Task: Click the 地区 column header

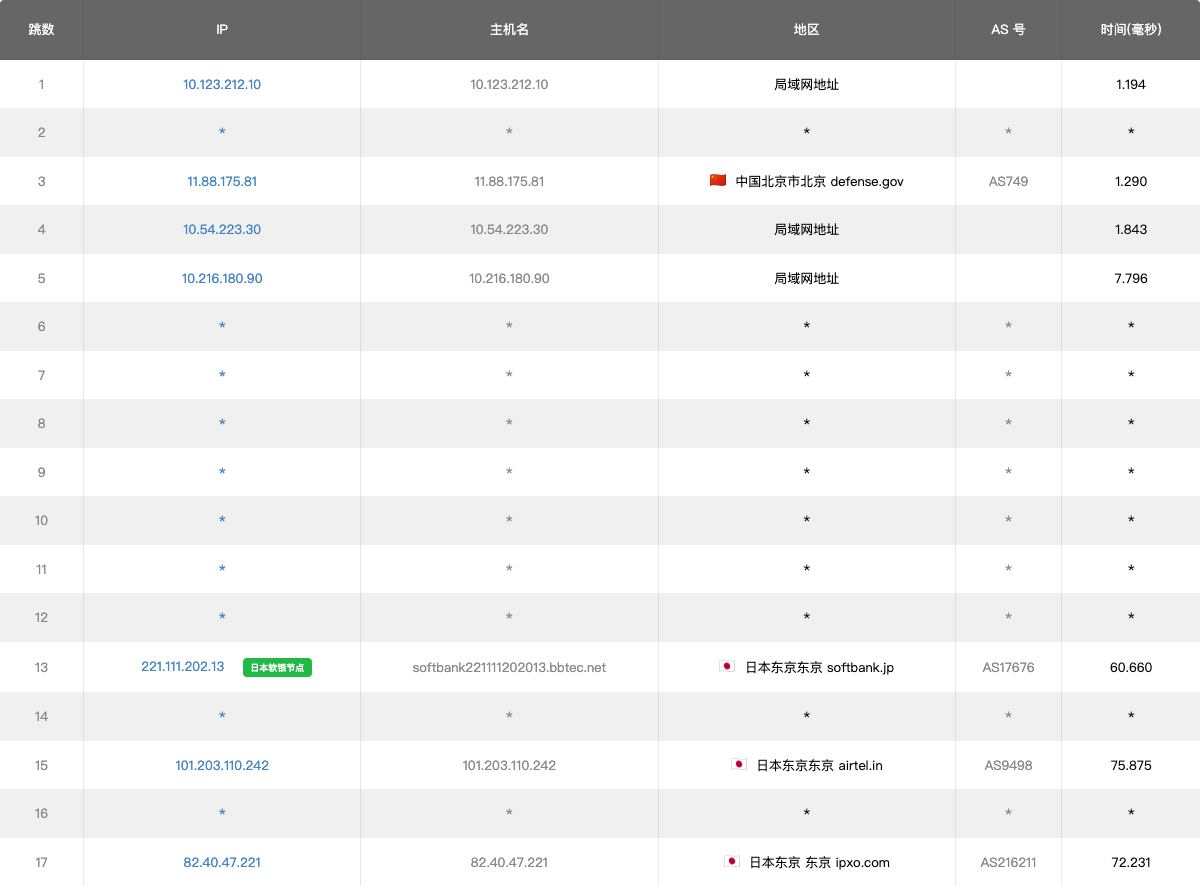Action: (806, 30)
